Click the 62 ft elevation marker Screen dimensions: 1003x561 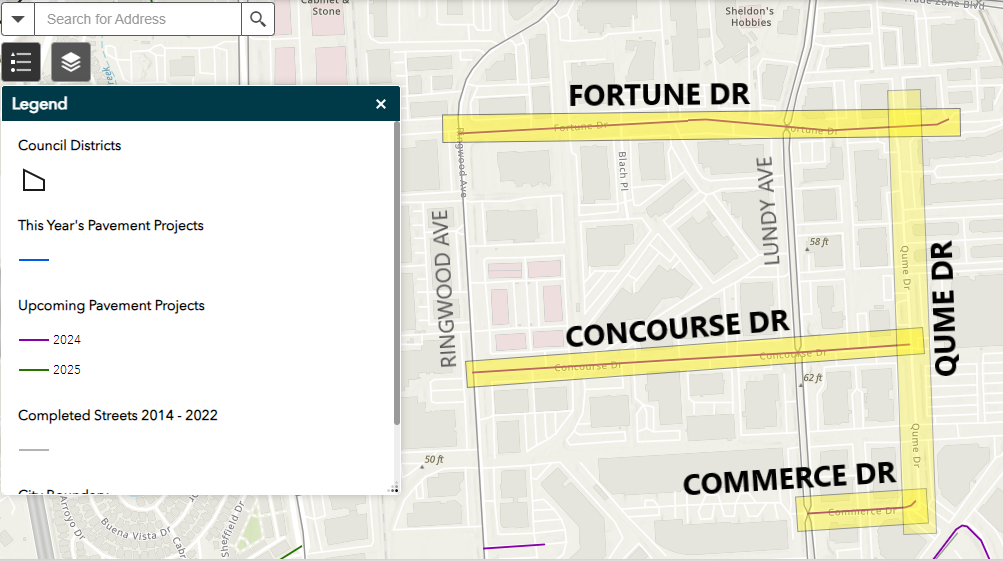[x=812, y=378]
